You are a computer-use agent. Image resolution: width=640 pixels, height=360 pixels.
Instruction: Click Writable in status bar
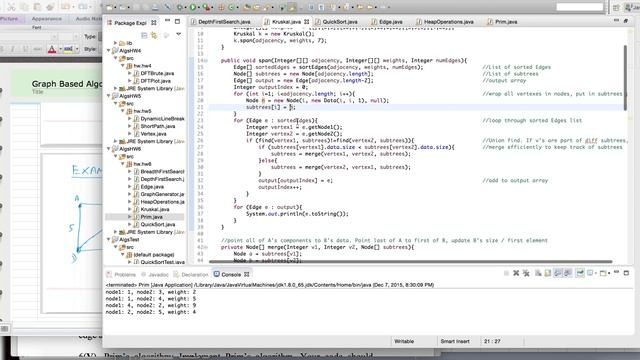tap(404, 341)
